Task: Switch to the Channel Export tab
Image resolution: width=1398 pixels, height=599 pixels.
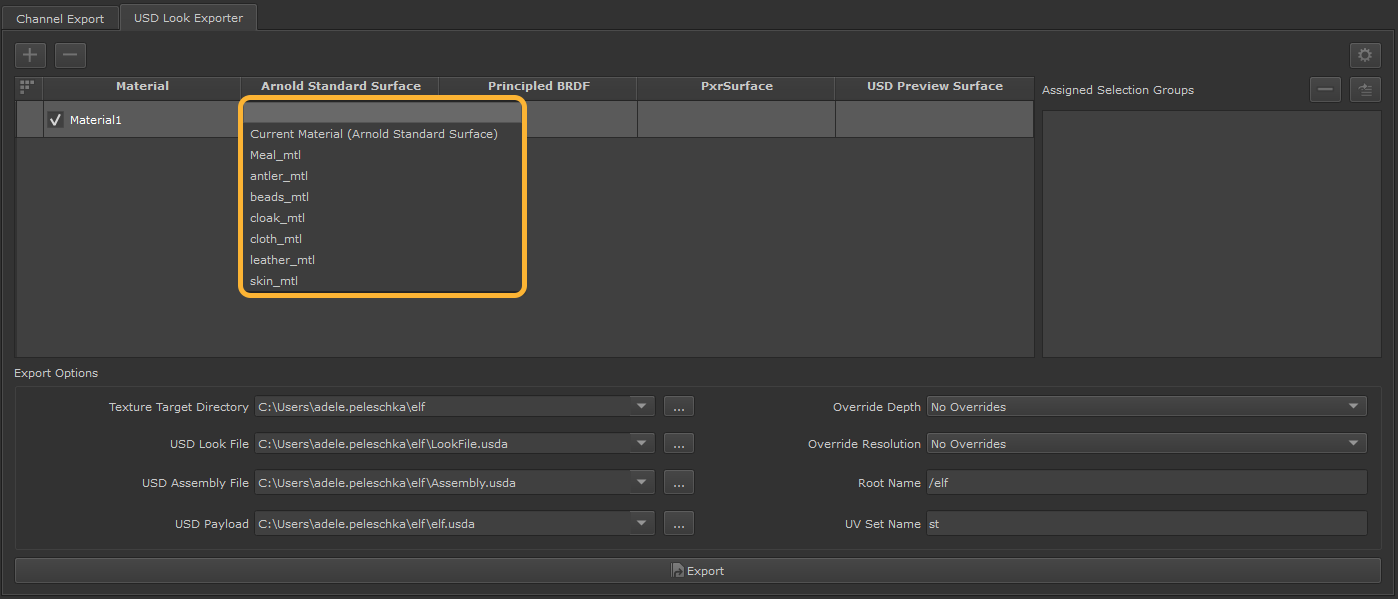Action: click(60, 19)
